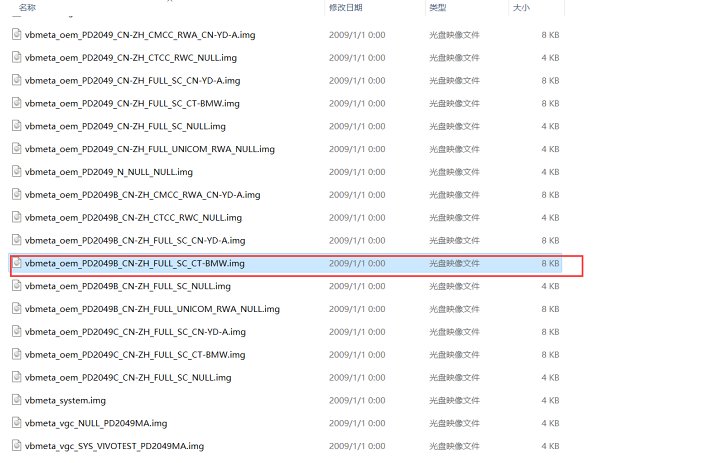Sort files by 类型 column
720x463 pixels.
tap(438, 7)
